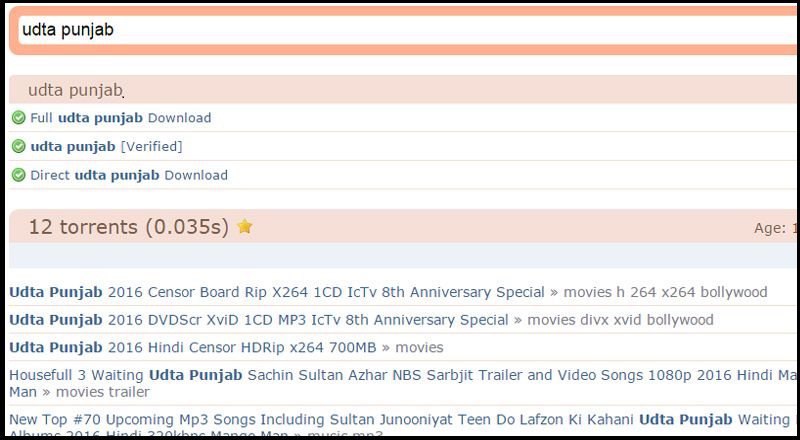
Task: Click the 12 torrents (0.035s) results heading
Action: (x=129, y=227)
